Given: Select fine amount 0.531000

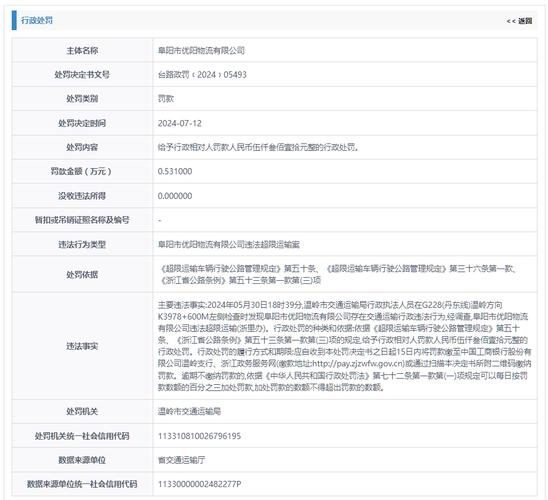Looking at the screenshot, I should tap(175, 172).
